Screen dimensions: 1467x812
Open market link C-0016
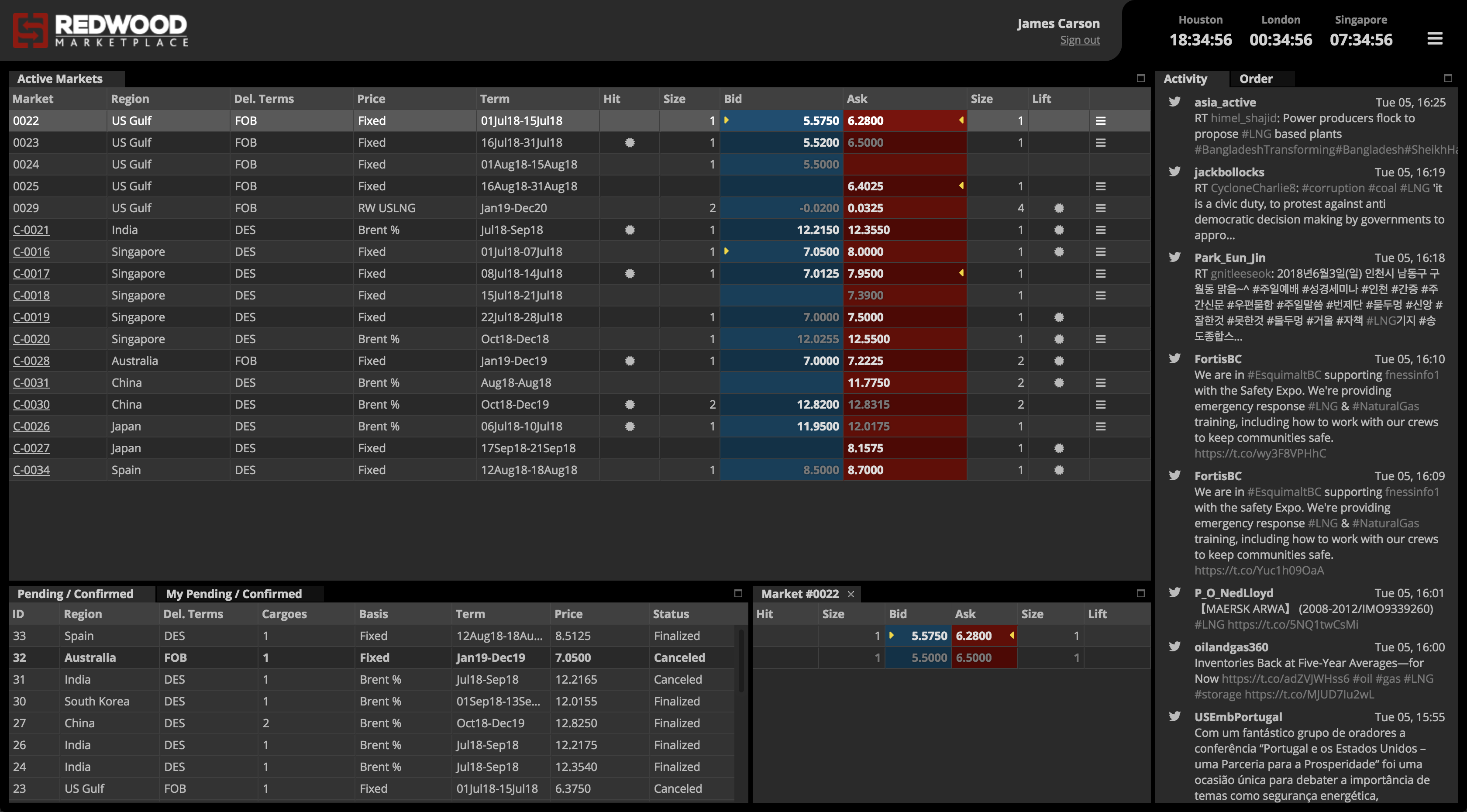[x=31, y=252]
